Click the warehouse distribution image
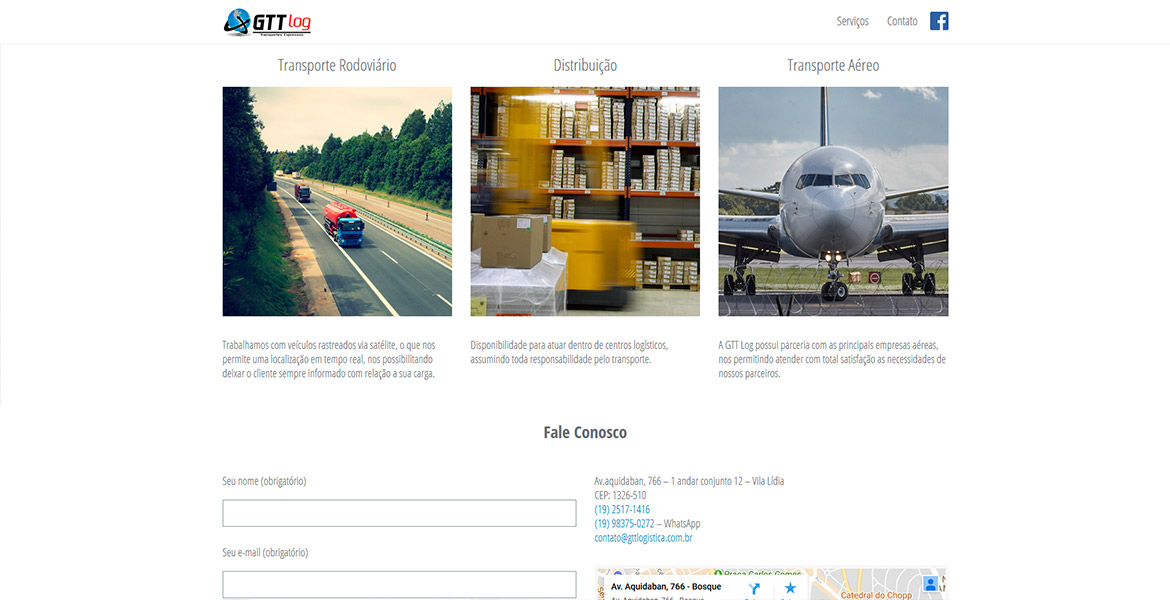1170x600 pixels. coord(585,201)
